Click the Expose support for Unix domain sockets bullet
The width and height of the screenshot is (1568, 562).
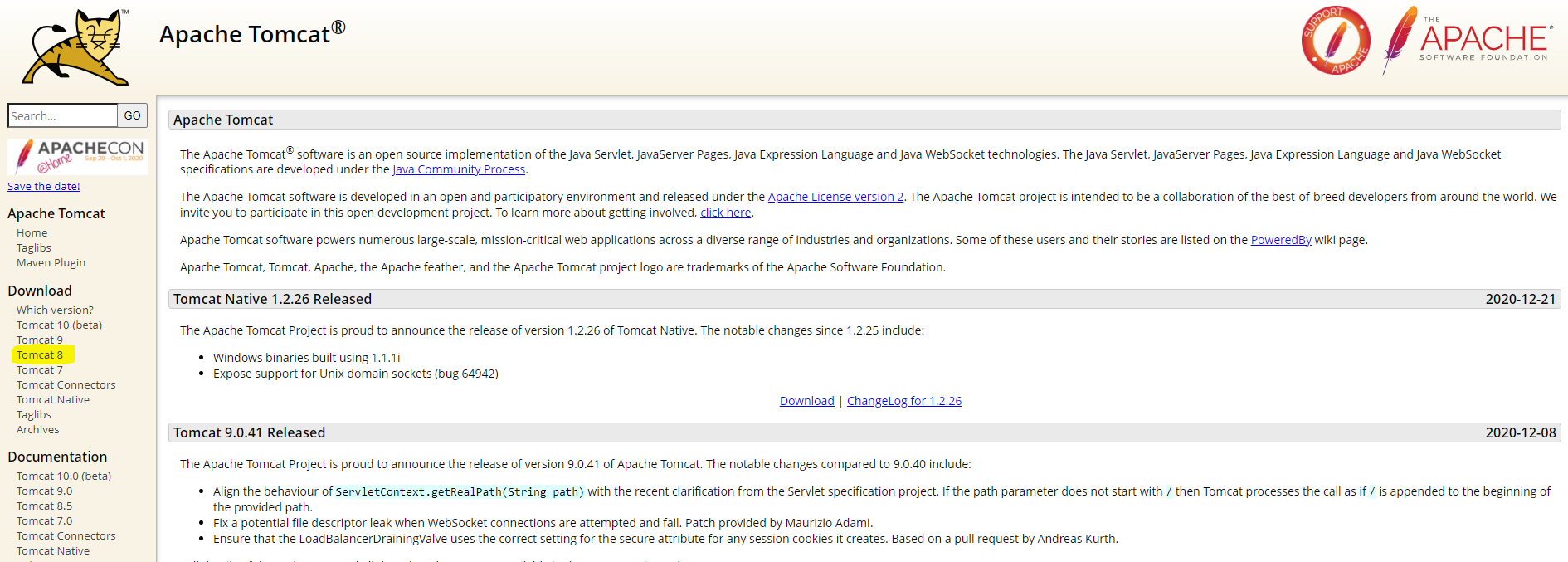pyautogui.click(x=356, y=374)
